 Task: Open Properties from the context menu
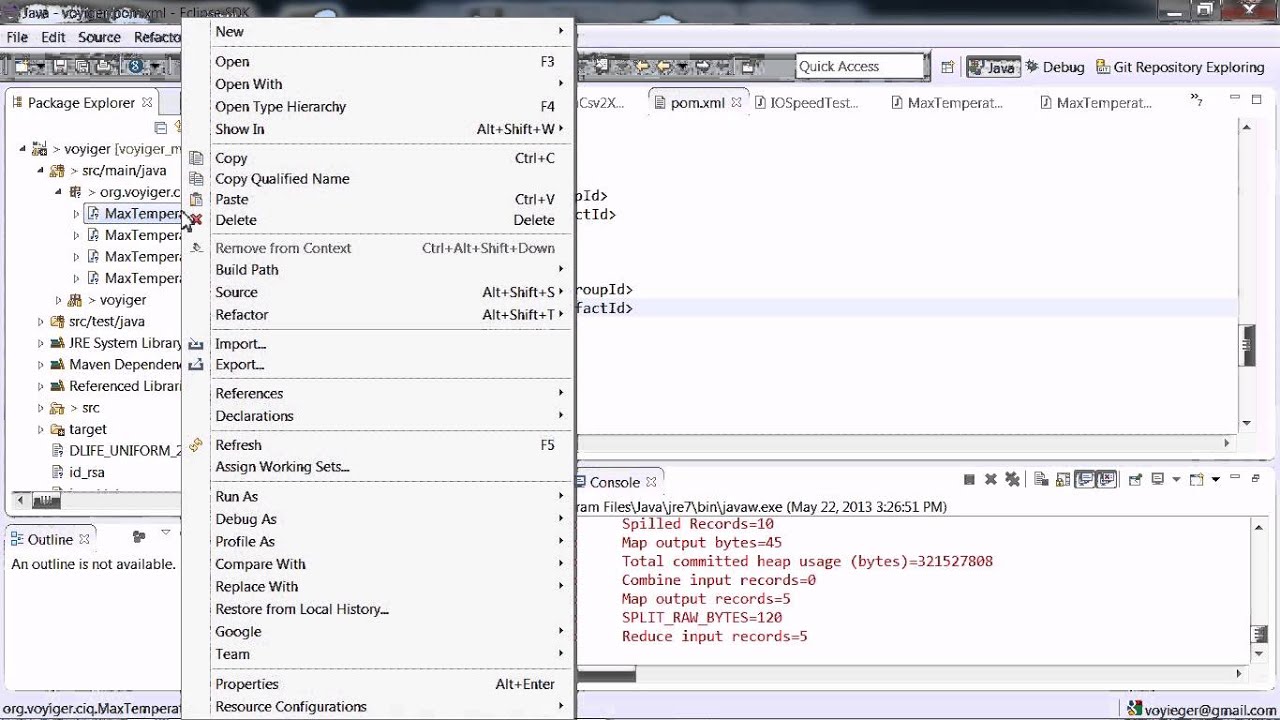(x=378, y=684)
